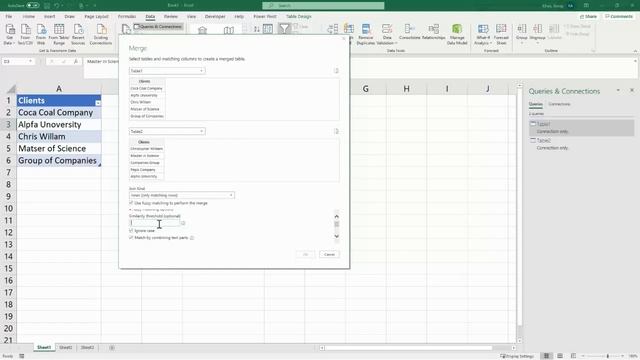
Task: Add a new sheet with plus button
Action: [x=111, y=348]
